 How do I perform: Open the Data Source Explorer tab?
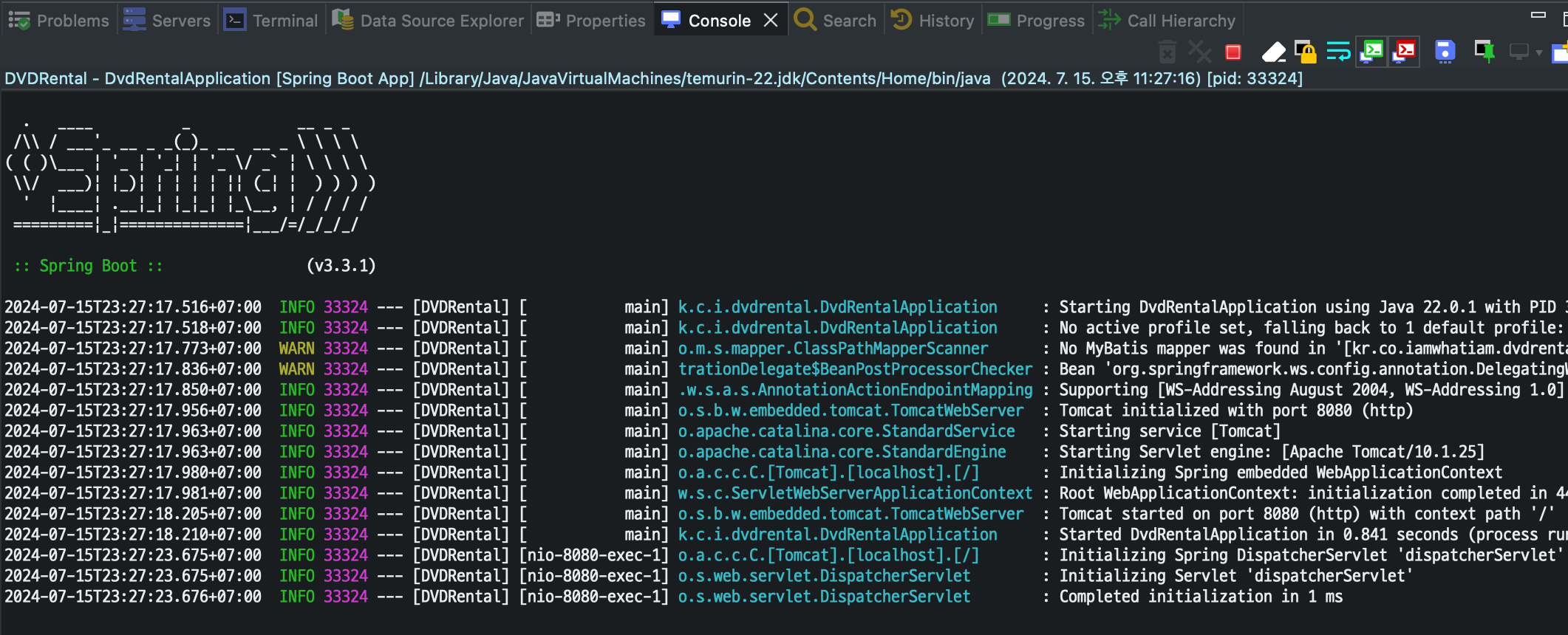(x=428, y=21)
